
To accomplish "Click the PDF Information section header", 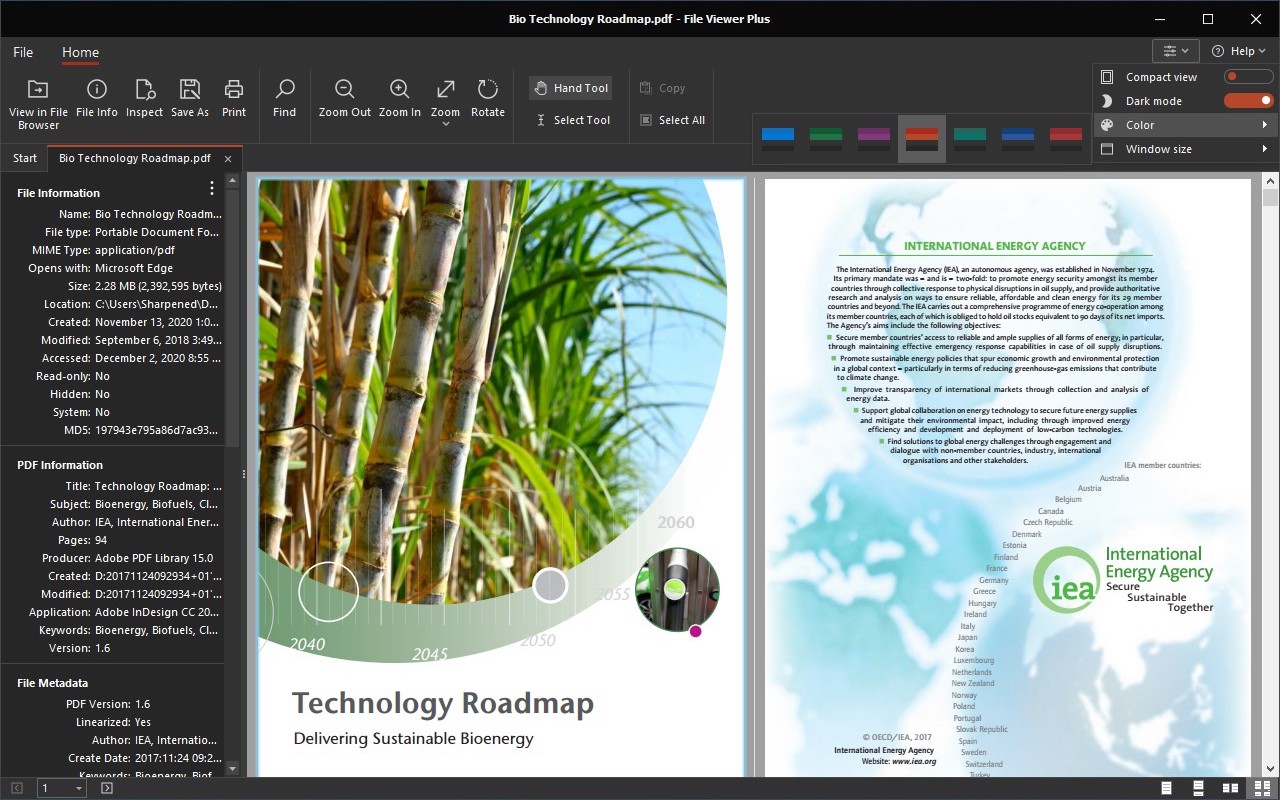I will click(x=60, y=465).
